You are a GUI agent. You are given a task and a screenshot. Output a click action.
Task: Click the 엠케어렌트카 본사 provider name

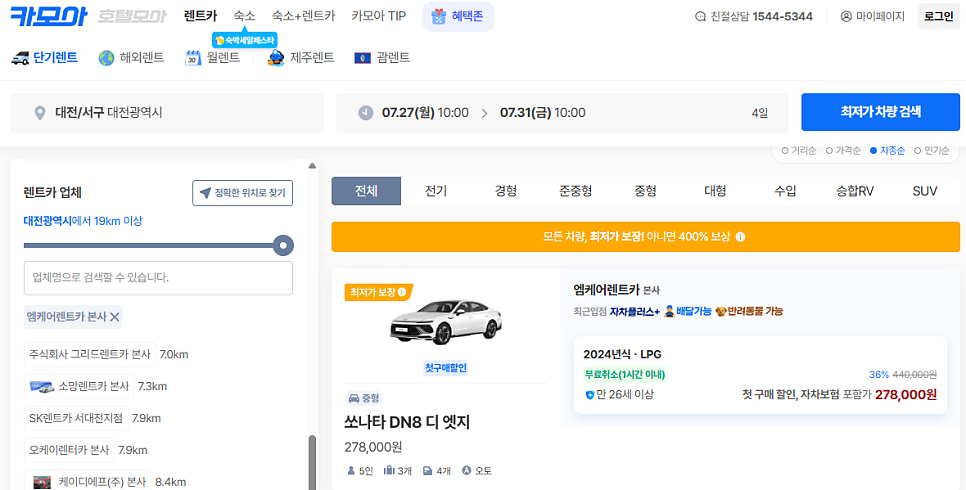coord(617,290)
